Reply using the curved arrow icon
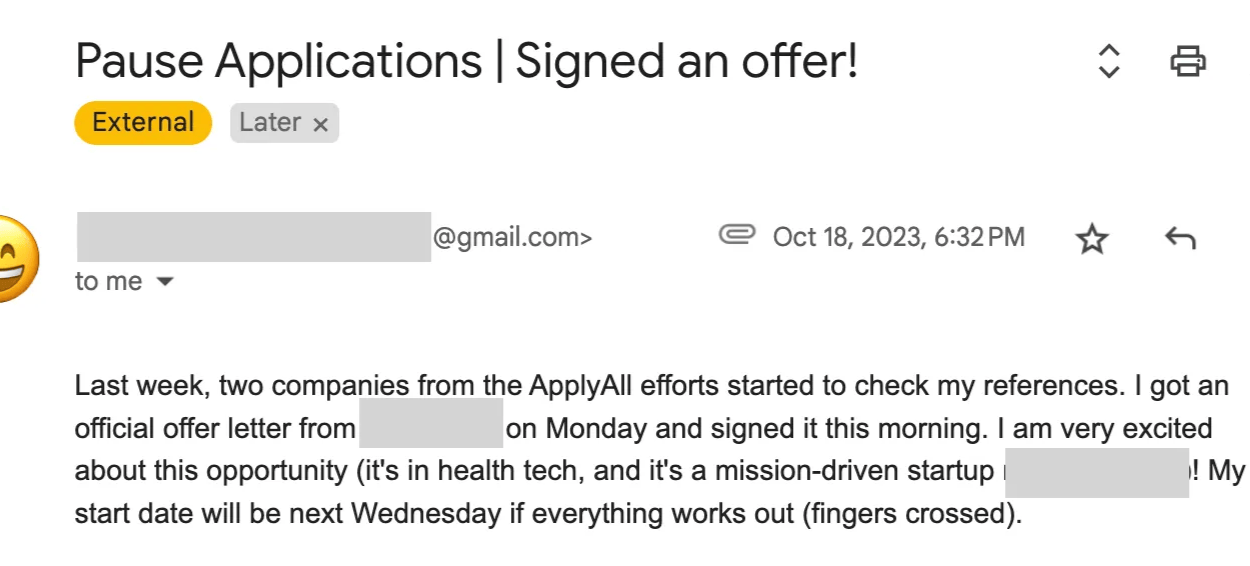Screen dimensions: 1250x566 1180,238
